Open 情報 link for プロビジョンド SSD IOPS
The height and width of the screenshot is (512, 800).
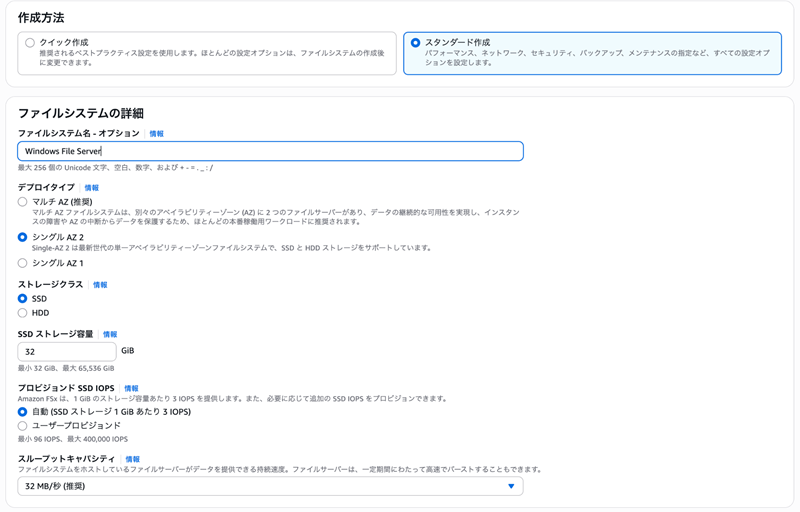(131, 388)
